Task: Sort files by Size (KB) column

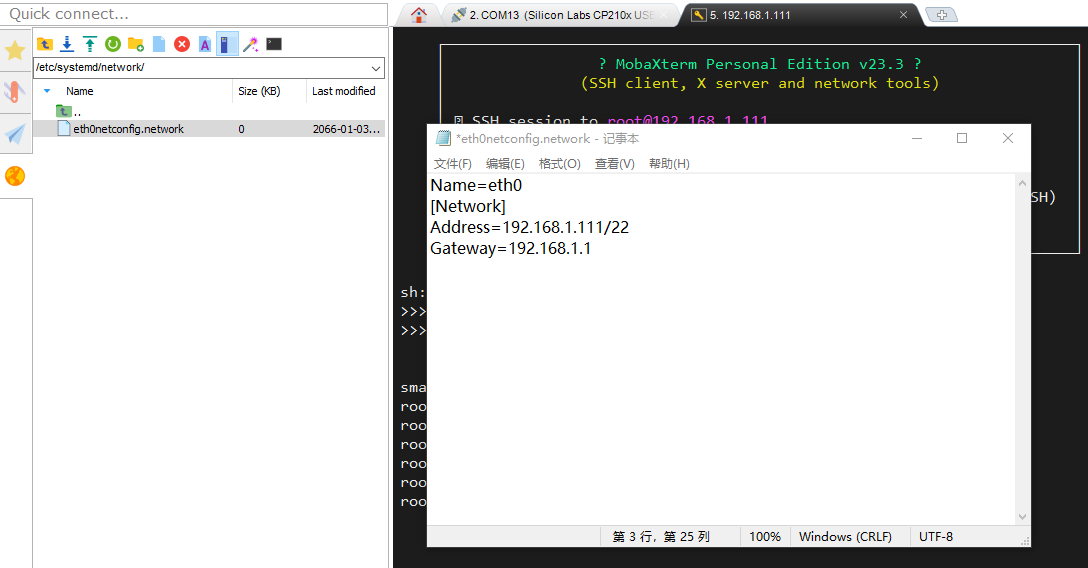Action: pos(259,91)
